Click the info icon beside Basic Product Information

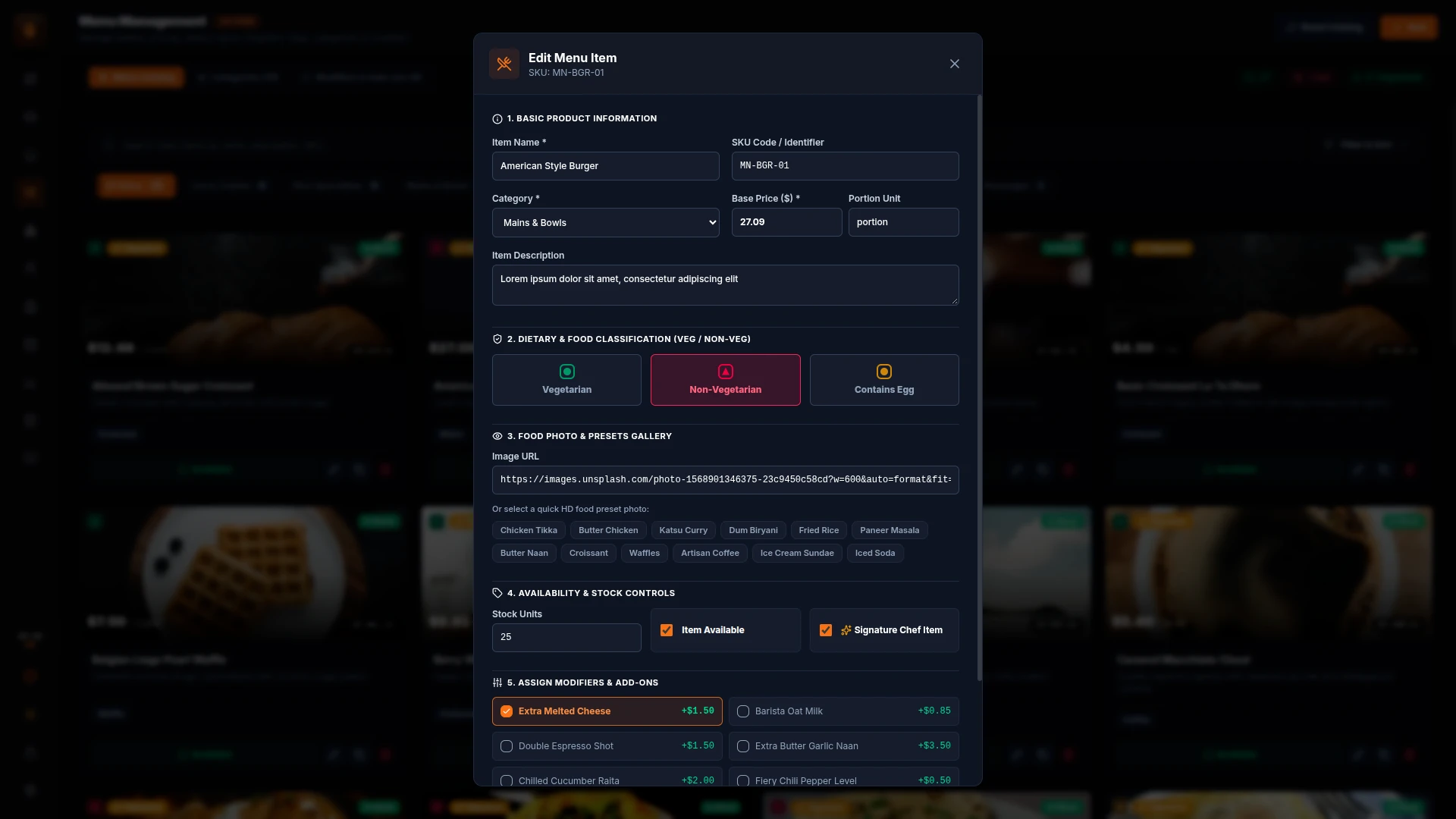click(497, 119)
